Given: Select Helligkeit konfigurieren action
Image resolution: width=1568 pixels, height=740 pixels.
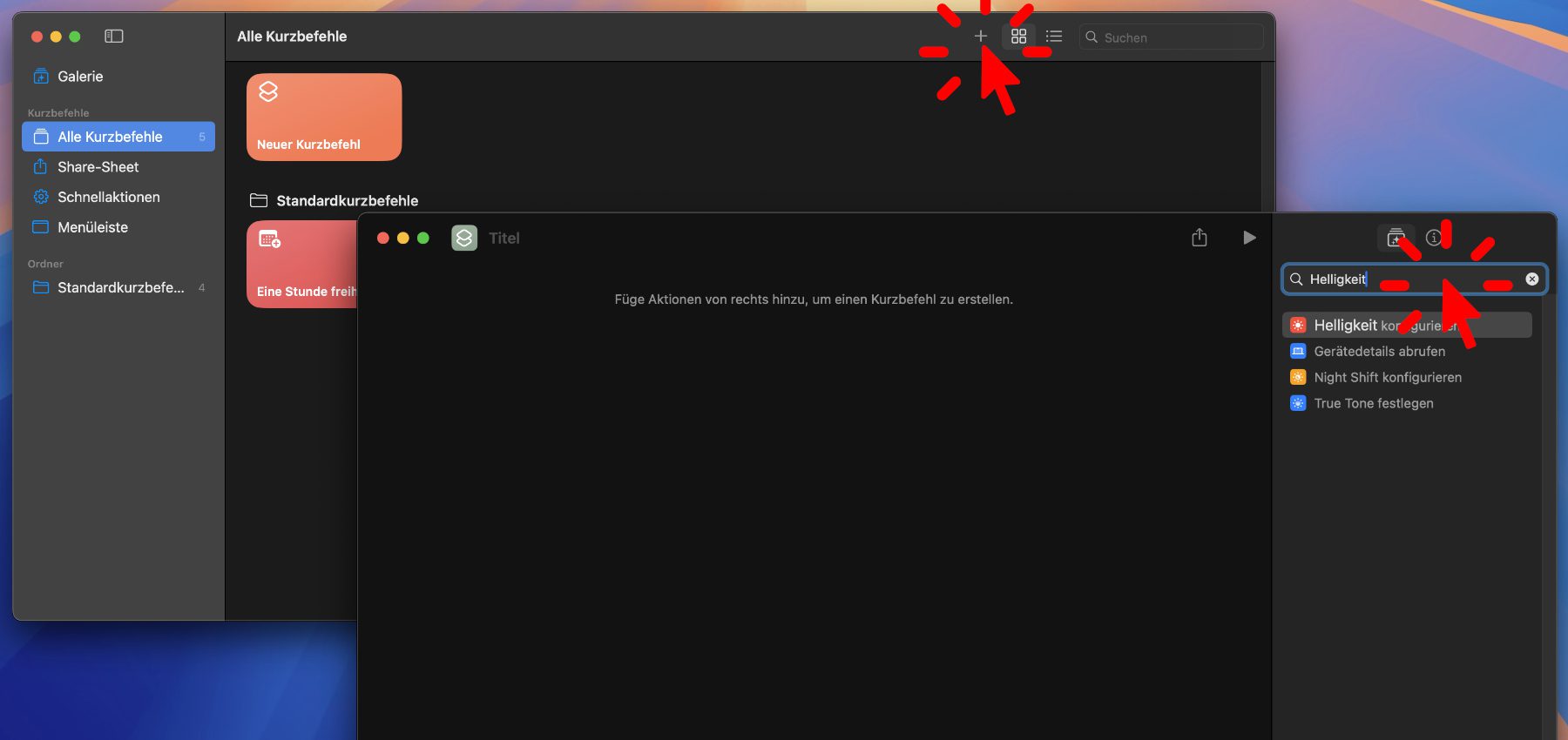Looking at the screenshot, I should point(1407,326).
